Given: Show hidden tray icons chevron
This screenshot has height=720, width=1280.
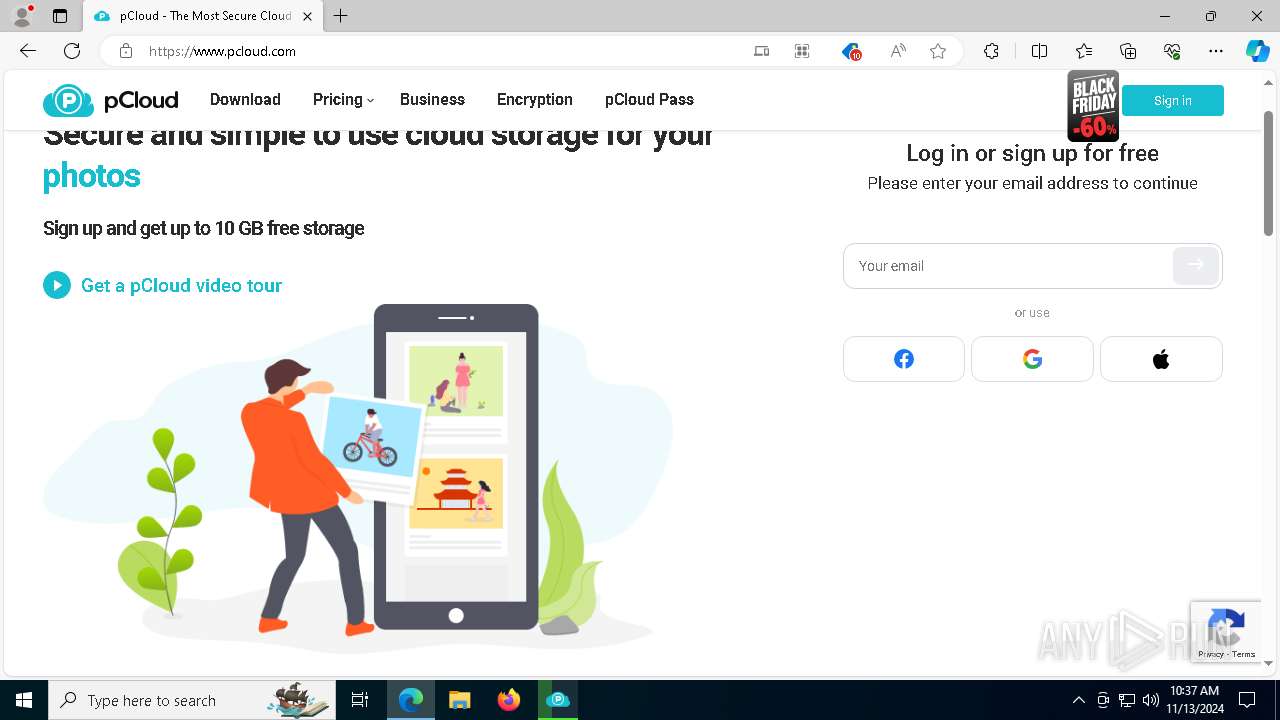Looking at the screenshot, I should (x=1078, y=700).
